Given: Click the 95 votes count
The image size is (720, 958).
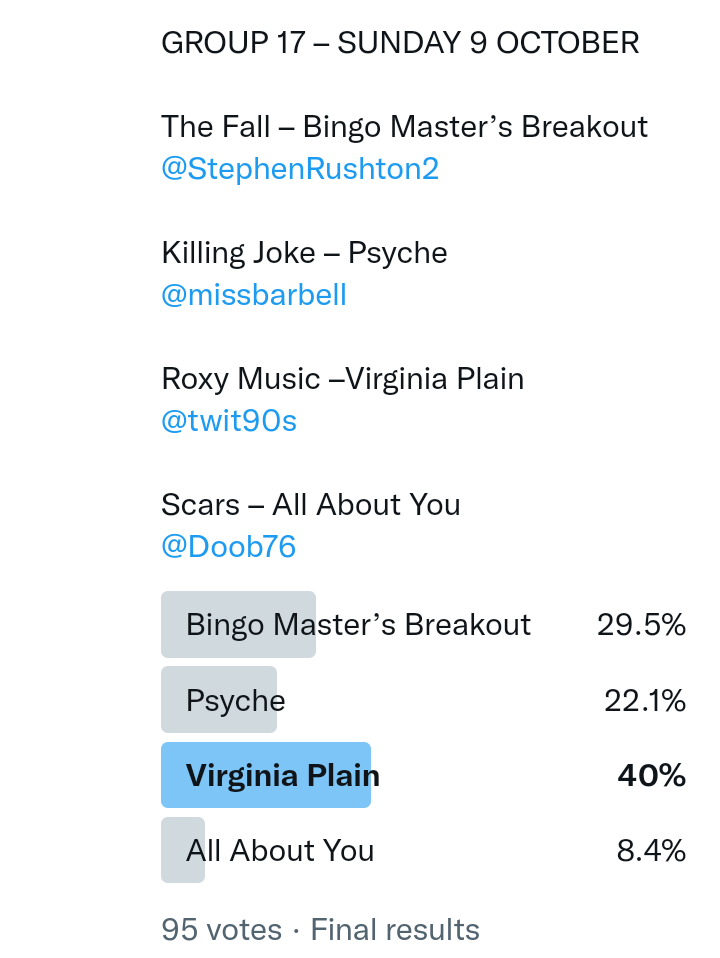Looking at the screenshot, I should click(x=221, y=930).
